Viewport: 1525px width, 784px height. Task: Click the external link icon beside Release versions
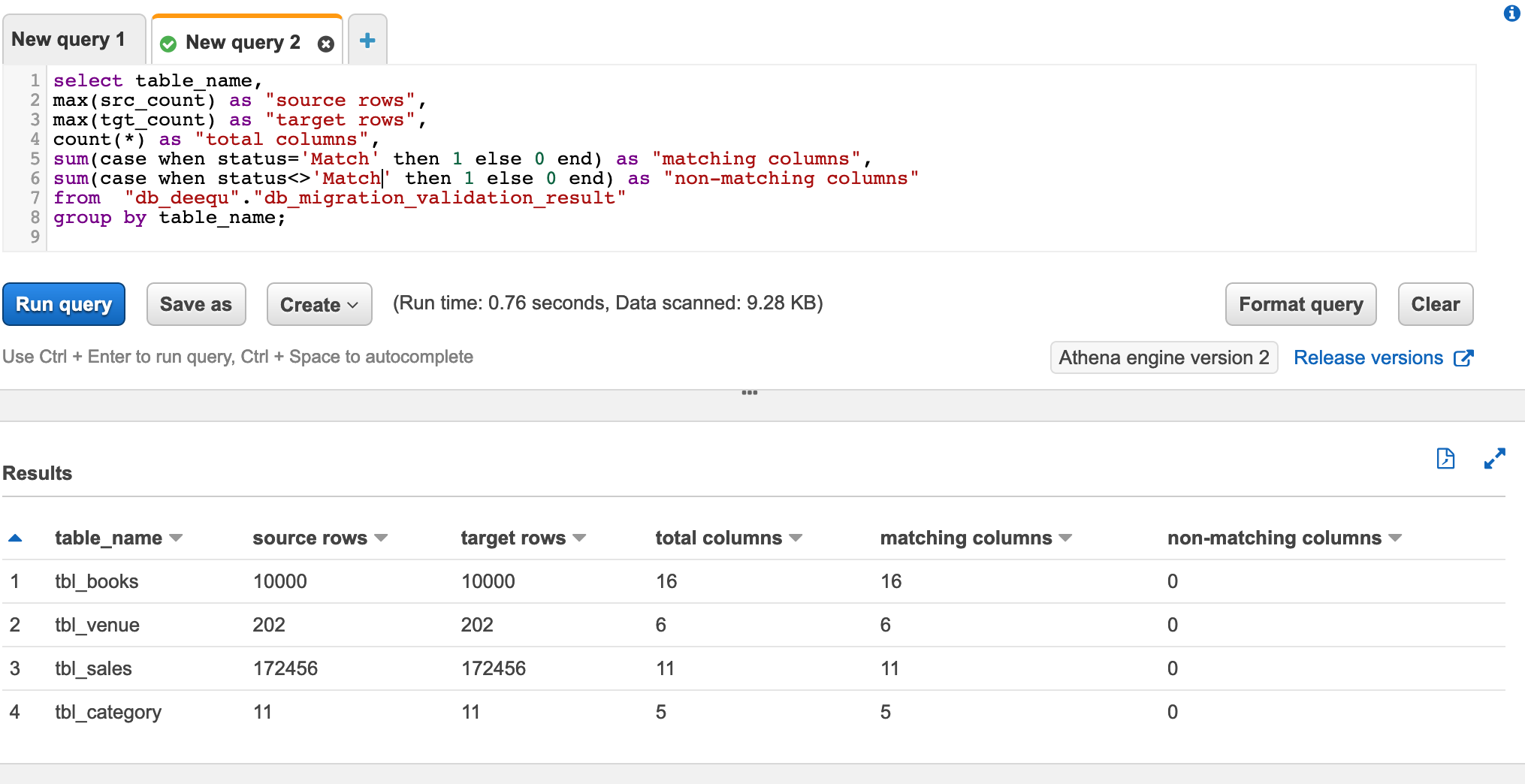[1463, 358]
